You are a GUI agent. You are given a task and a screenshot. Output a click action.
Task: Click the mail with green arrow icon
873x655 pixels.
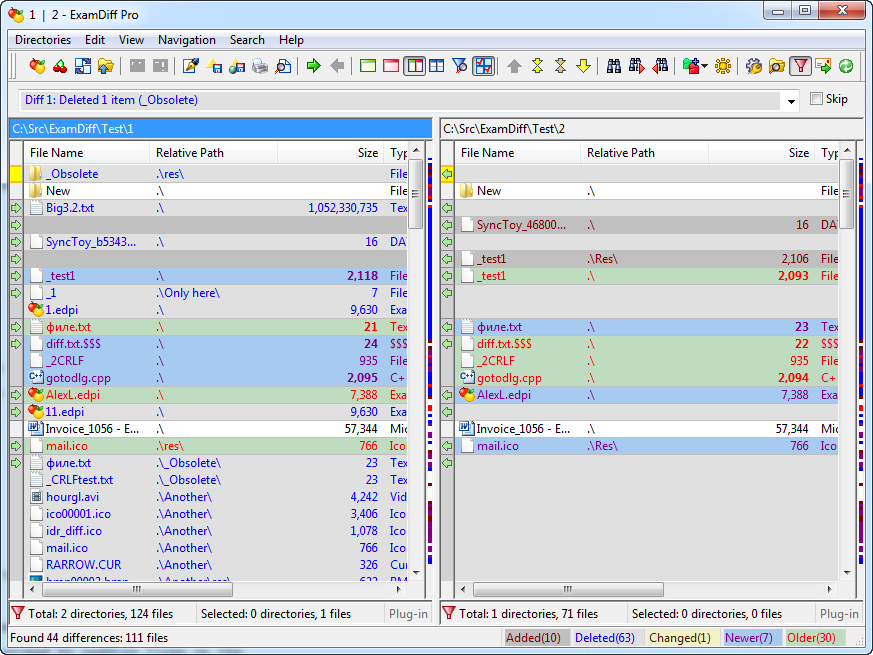pyautogui.click(x=823, y=66)
